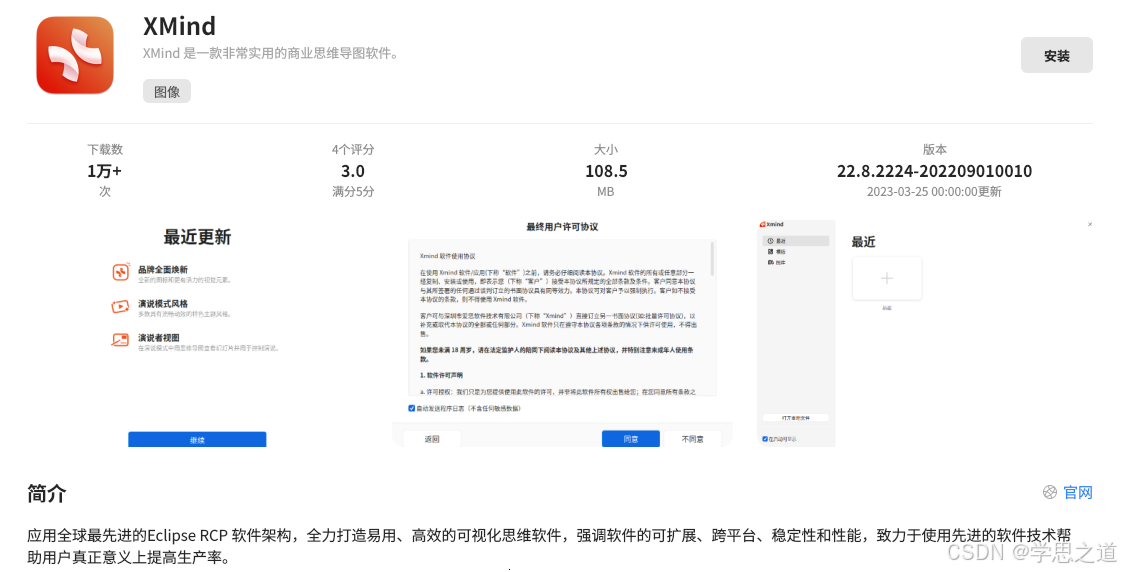Screen dimensions: 1121x572
Task: Click the 108.5 size value
Action: click(x=606, y=171)
